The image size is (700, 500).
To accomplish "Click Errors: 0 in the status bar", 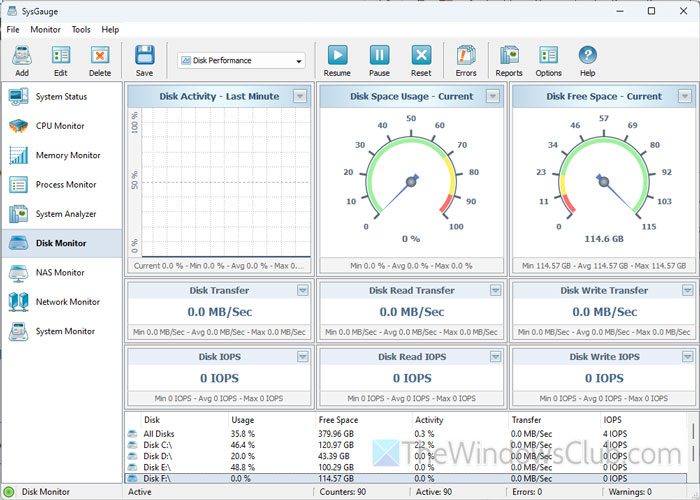I will (x=527, y=492).
